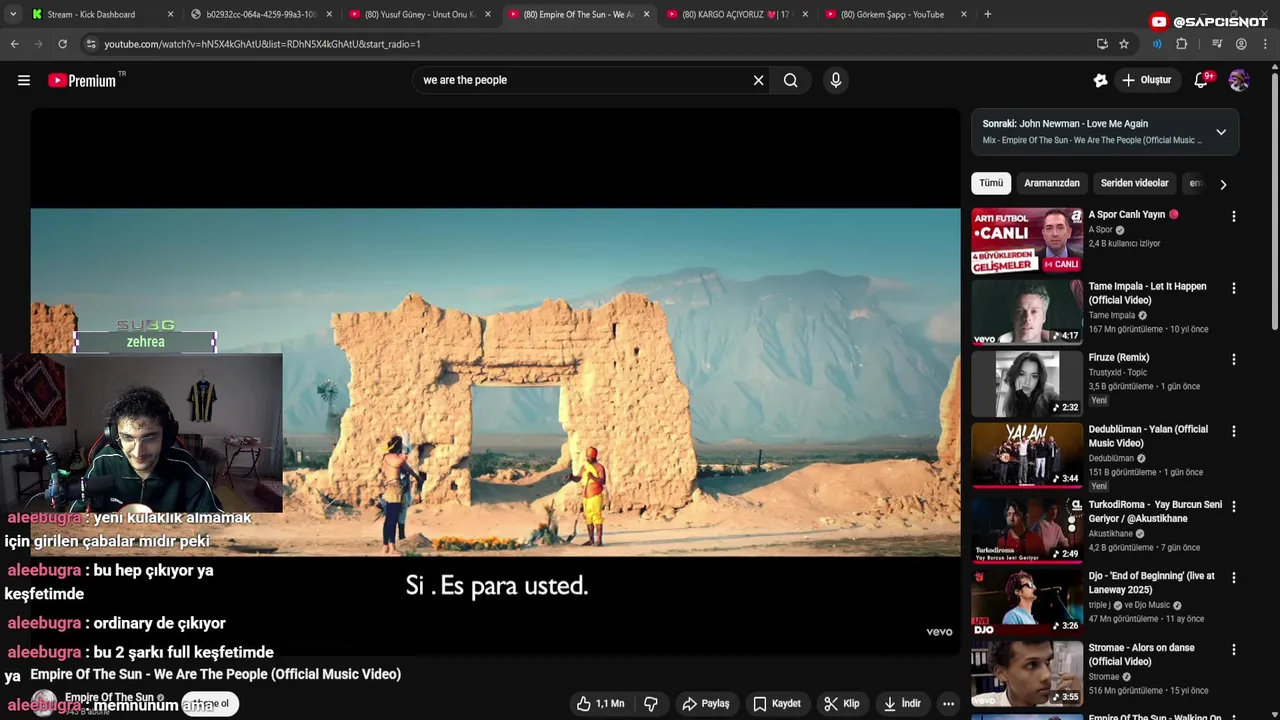Open options for TurkodiRoma video
This screenshot has height=720, width=1280.
[1233, 506]
